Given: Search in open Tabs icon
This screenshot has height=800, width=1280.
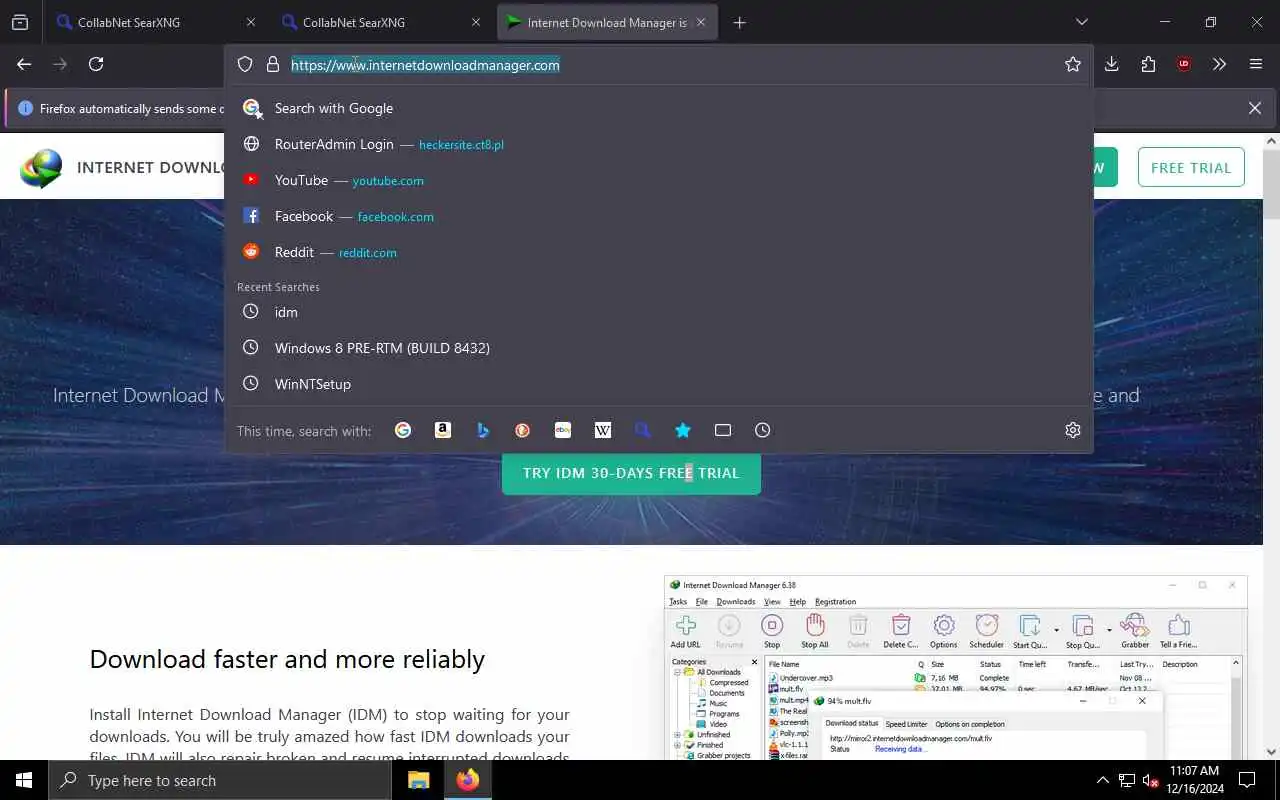Looking at the screenshot, I should 723,430.
